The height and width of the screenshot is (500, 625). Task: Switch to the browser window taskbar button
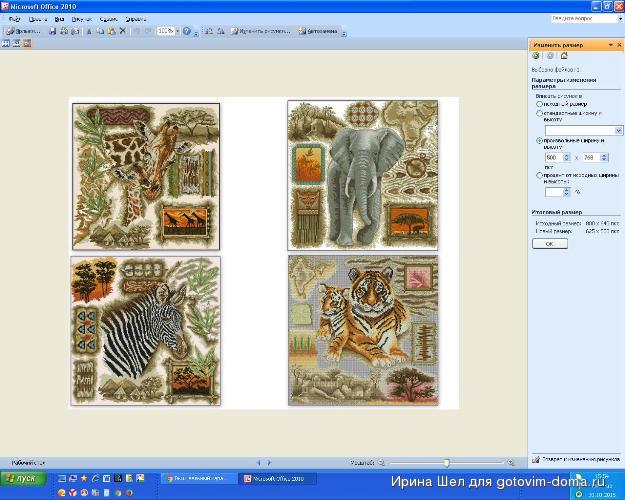pos(198,478)
